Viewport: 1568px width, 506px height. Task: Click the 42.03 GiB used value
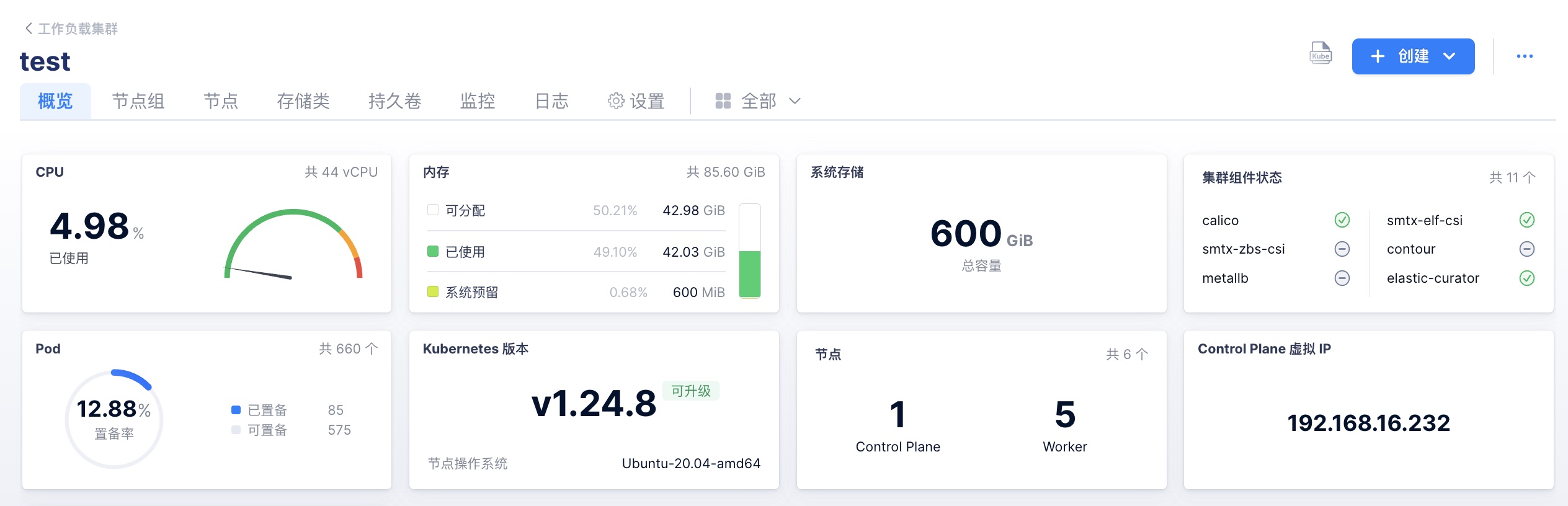[693, 252]
